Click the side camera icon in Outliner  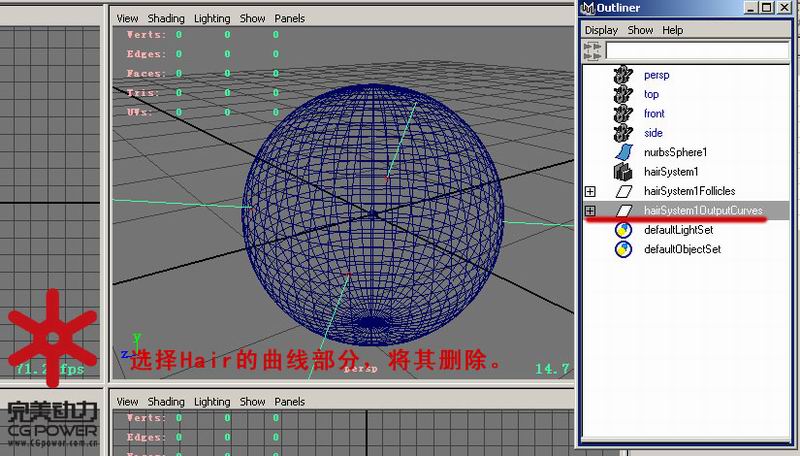[x=623, y=133]
